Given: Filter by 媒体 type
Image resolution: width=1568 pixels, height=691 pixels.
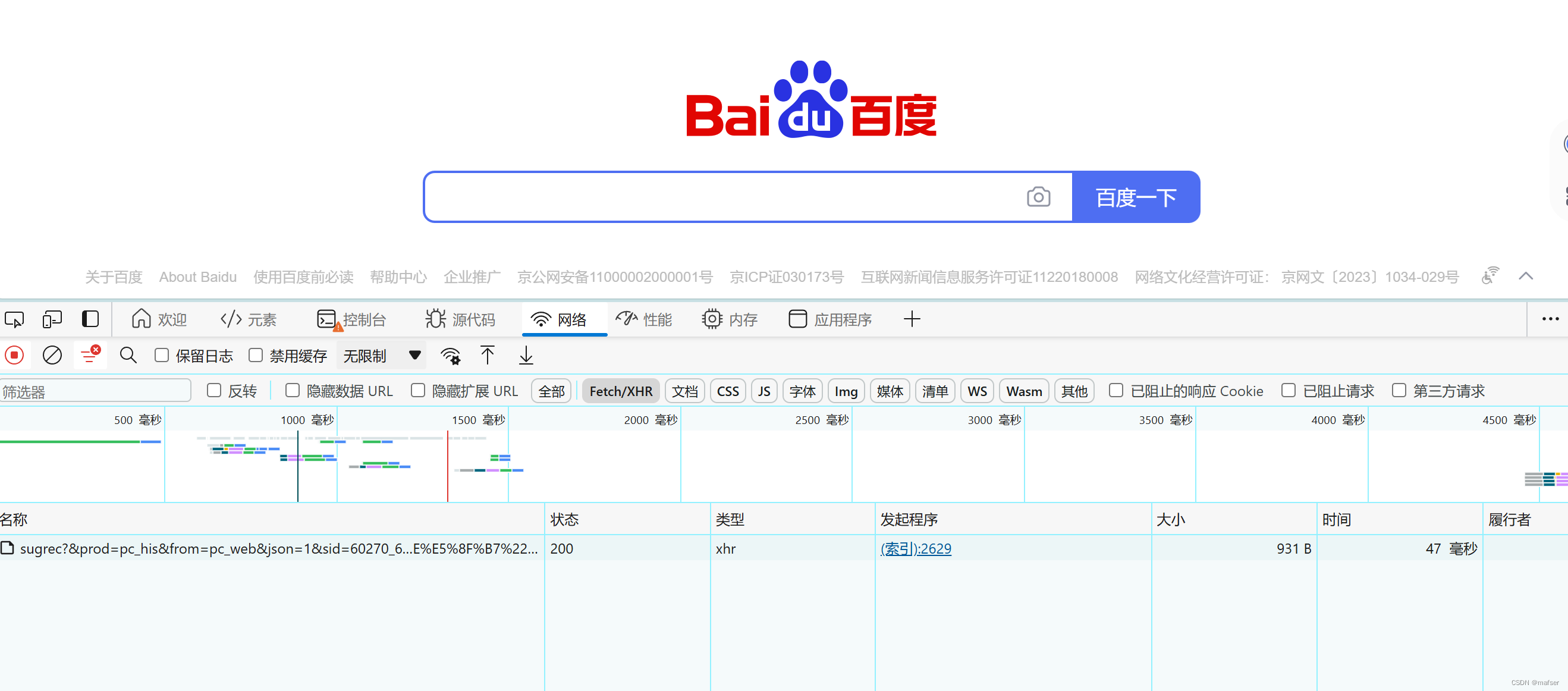Looking at the screenshot, I should (x=890, y=391).
